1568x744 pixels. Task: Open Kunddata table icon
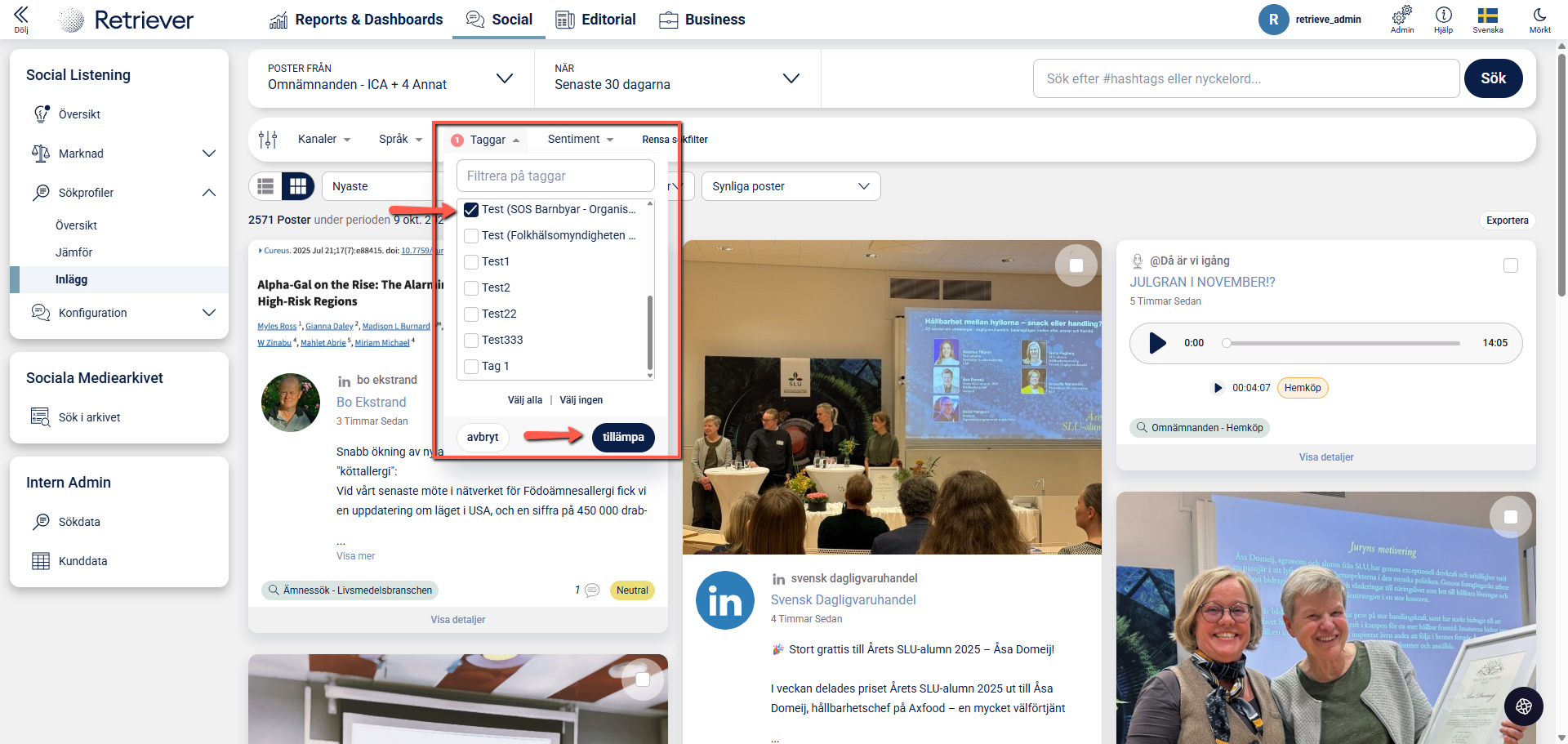pos(41,561)
